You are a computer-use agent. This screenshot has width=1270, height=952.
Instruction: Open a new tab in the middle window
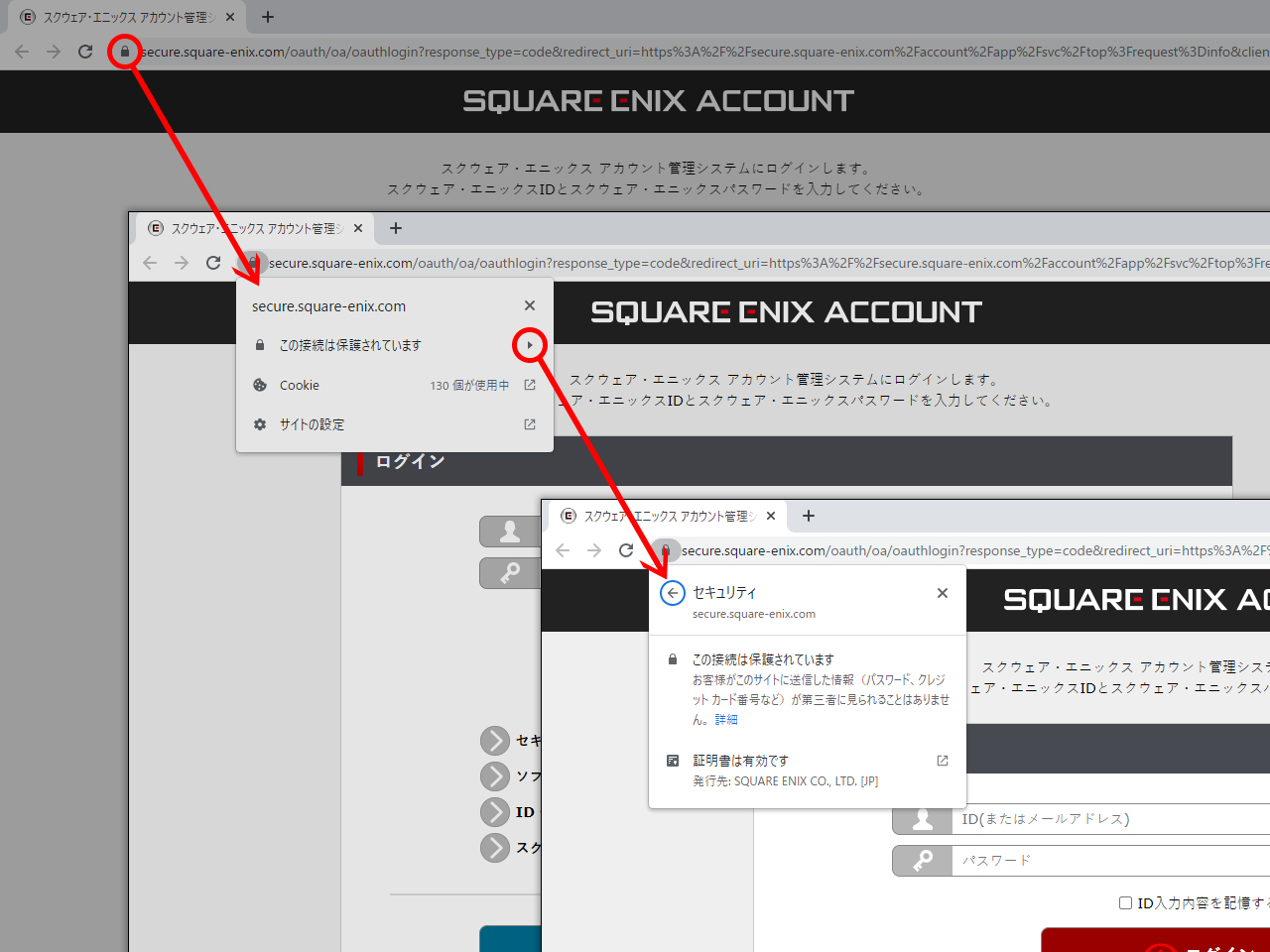(x=396, y=228)
